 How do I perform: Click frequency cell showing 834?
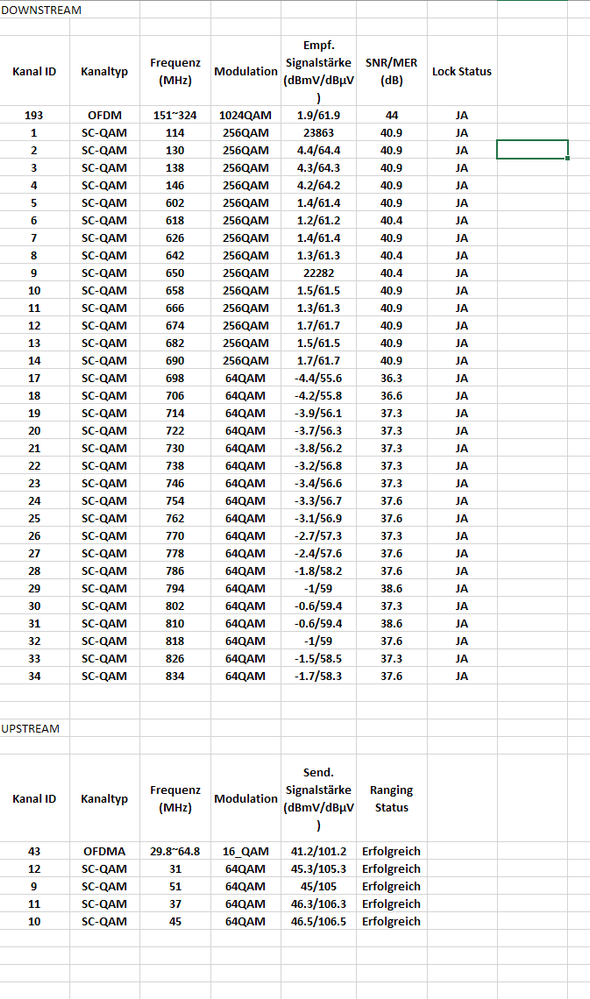[175, 676]
